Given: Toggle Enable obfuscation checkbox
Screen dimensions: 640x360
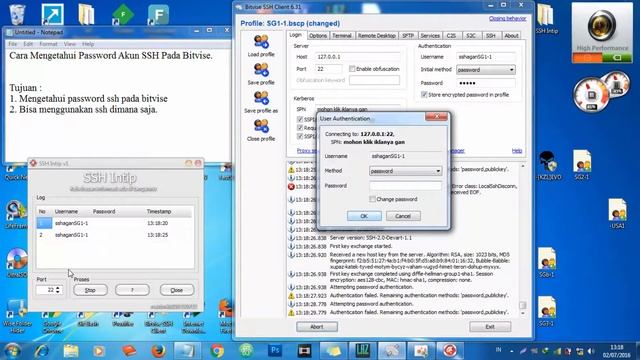Looking at the screenshot, I should [x=352, y=69].
